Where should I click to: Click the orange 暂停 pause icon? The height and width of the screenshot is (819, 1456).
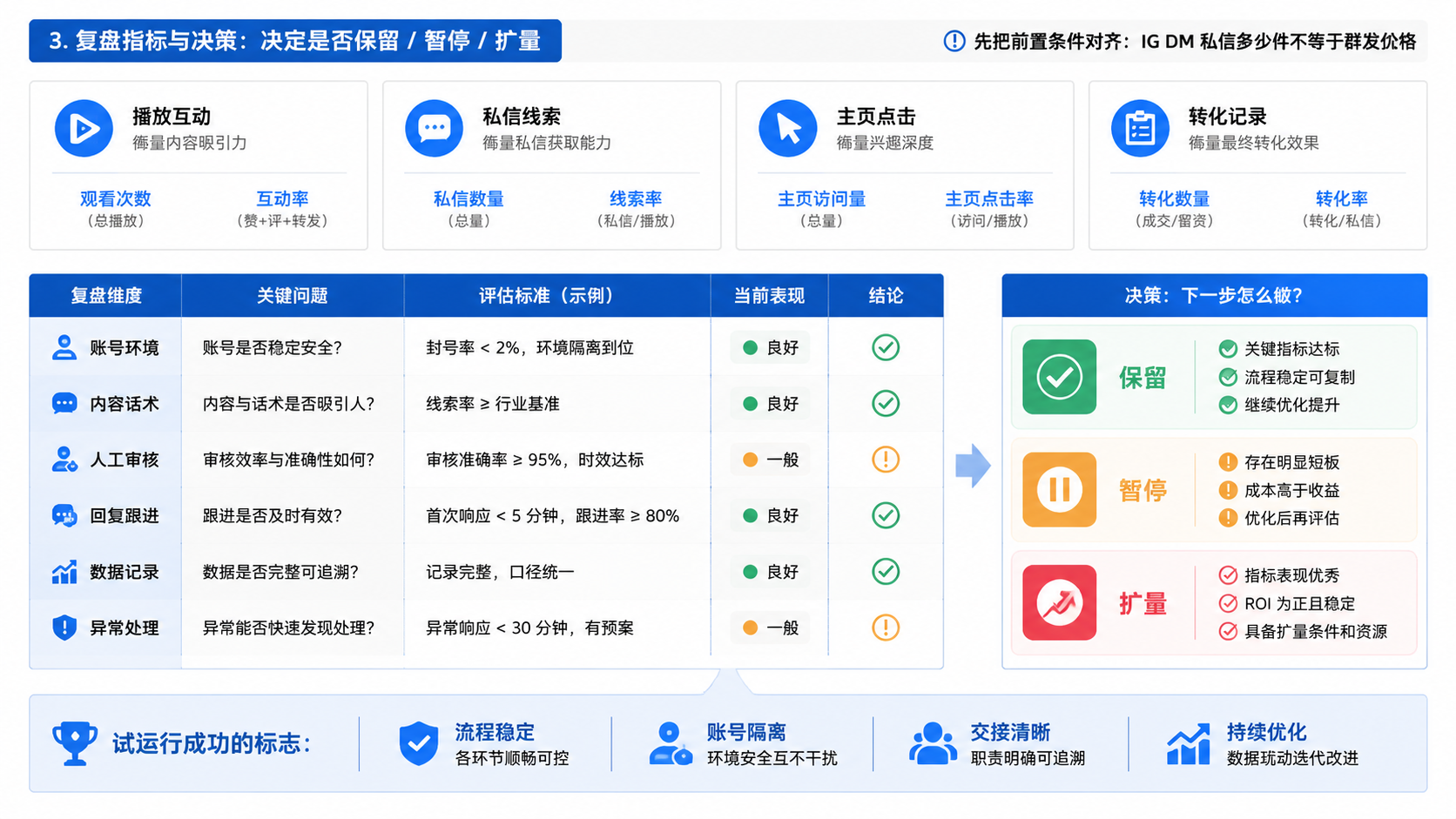pyautogui.click(x=1059, y=489)
